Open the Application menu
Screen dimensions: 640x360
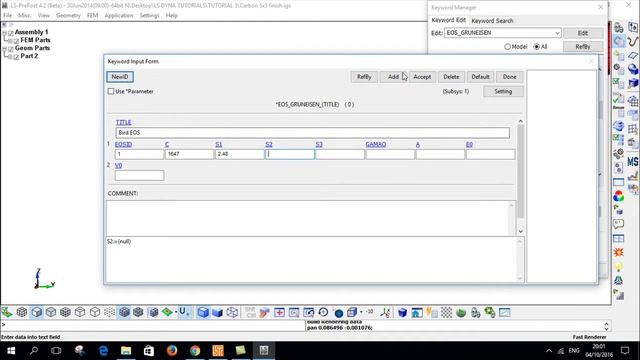click(118, 16)
